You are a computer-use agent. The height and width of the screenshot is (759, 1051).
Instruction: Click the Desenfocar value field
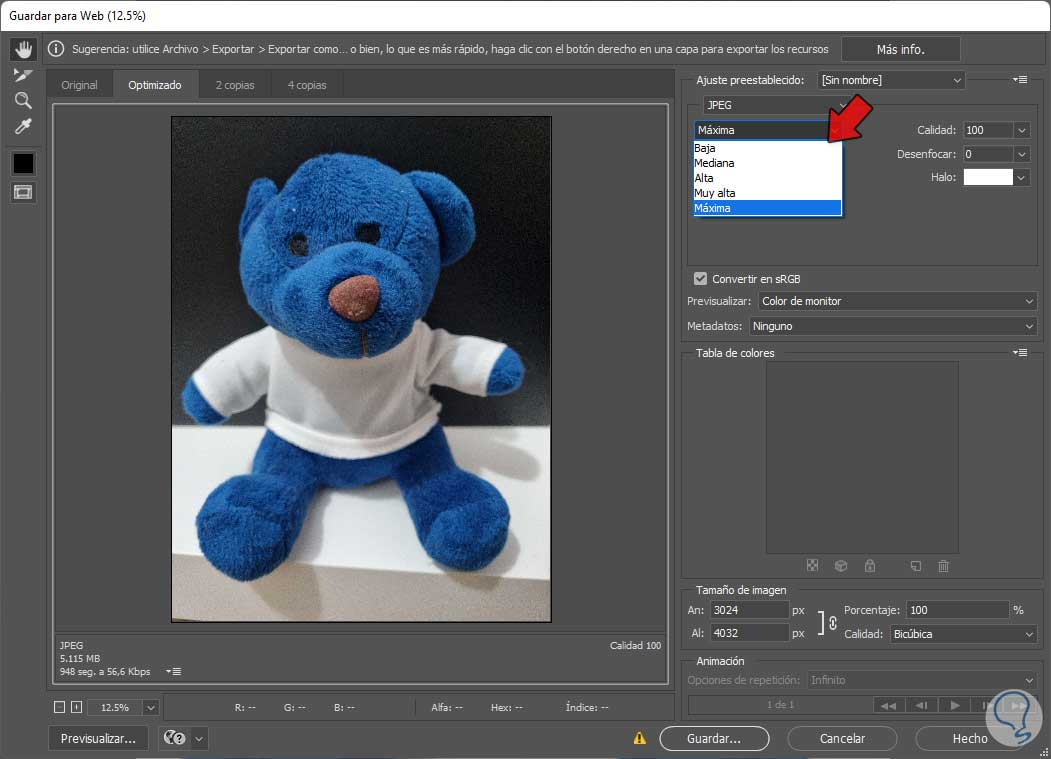pyautogui.click(x=988, y=154)
